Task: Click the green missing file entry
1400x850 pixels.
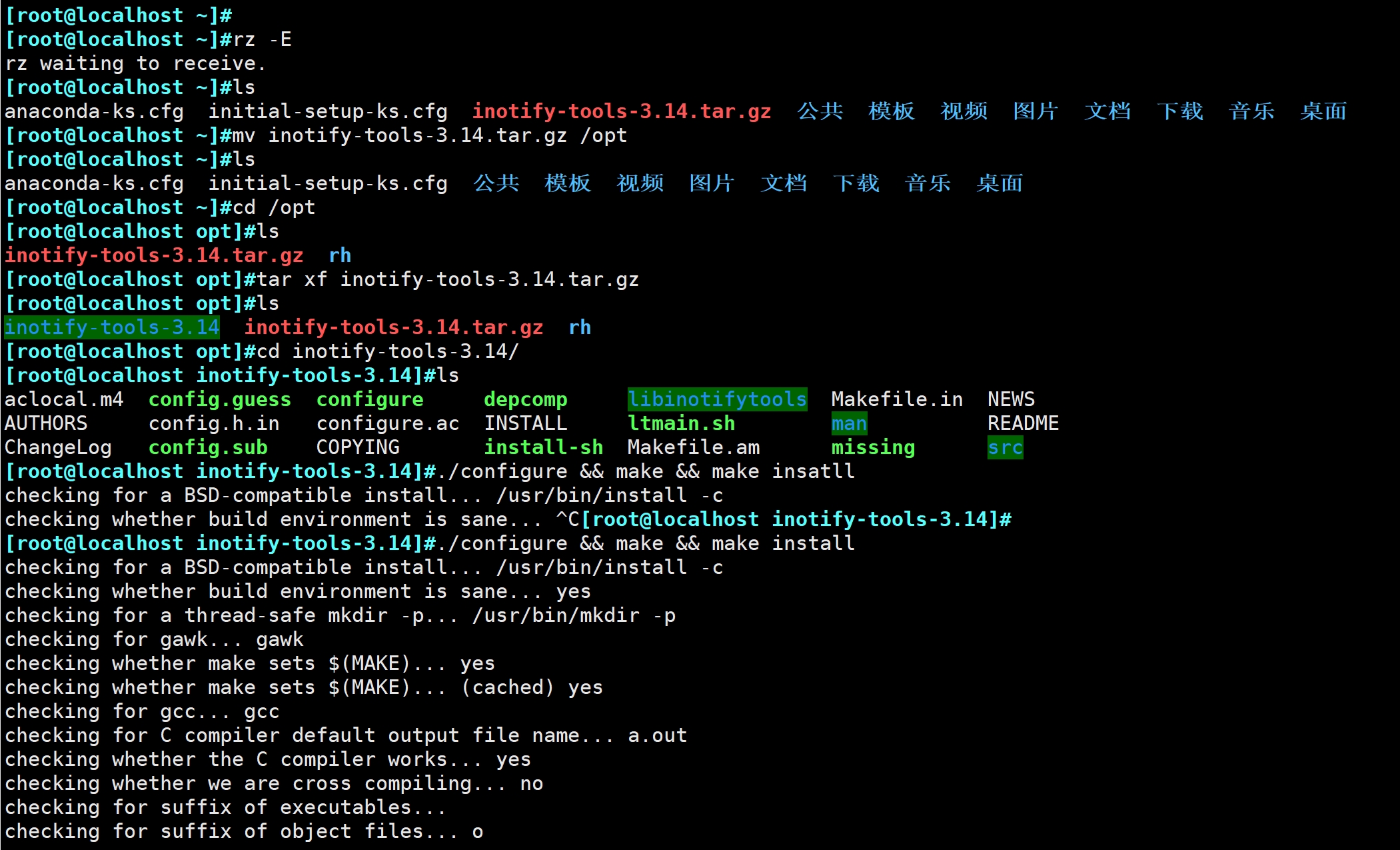Action: click(873, 447)
